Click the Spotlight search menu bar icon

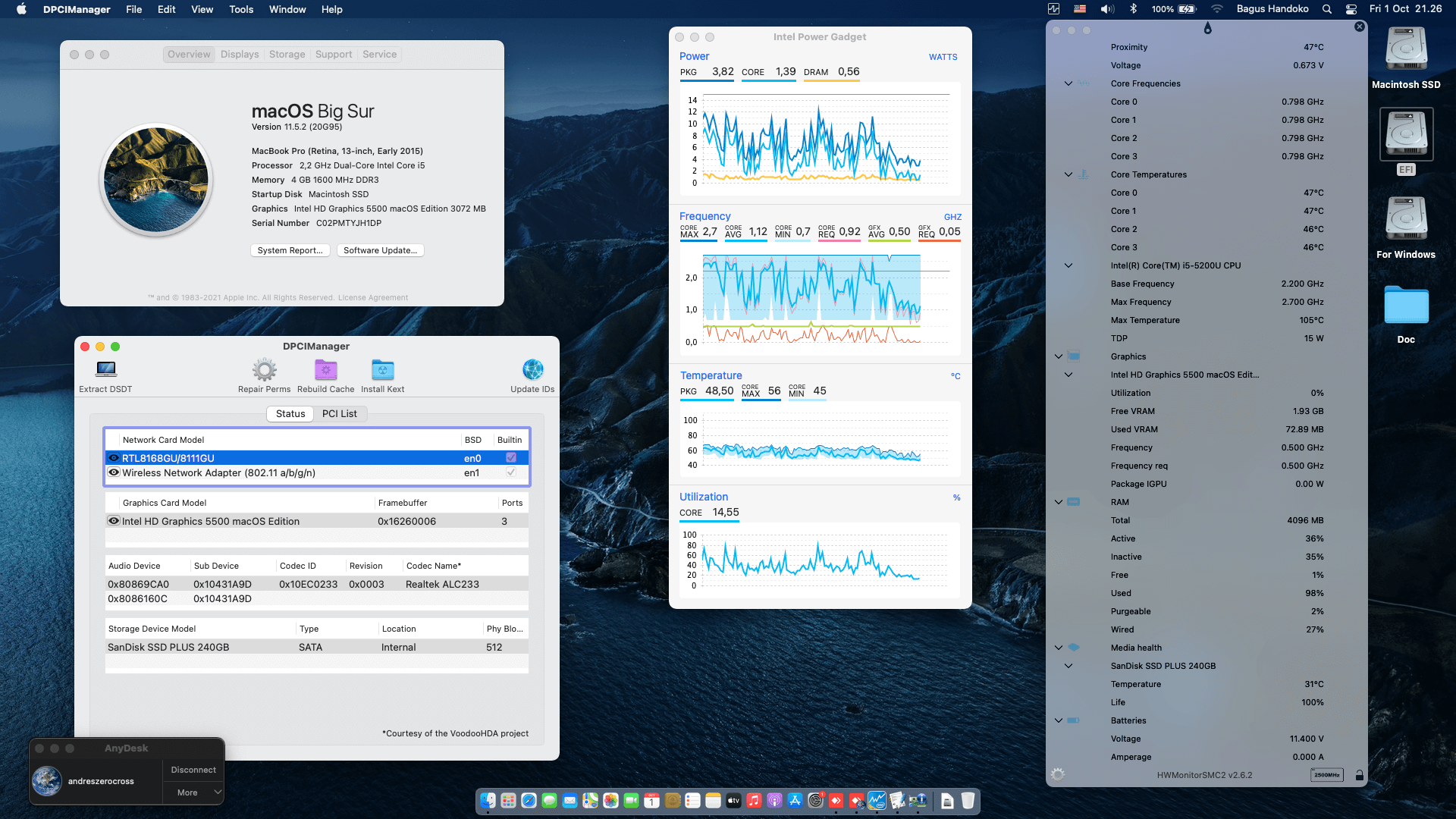pos(1326,9)
